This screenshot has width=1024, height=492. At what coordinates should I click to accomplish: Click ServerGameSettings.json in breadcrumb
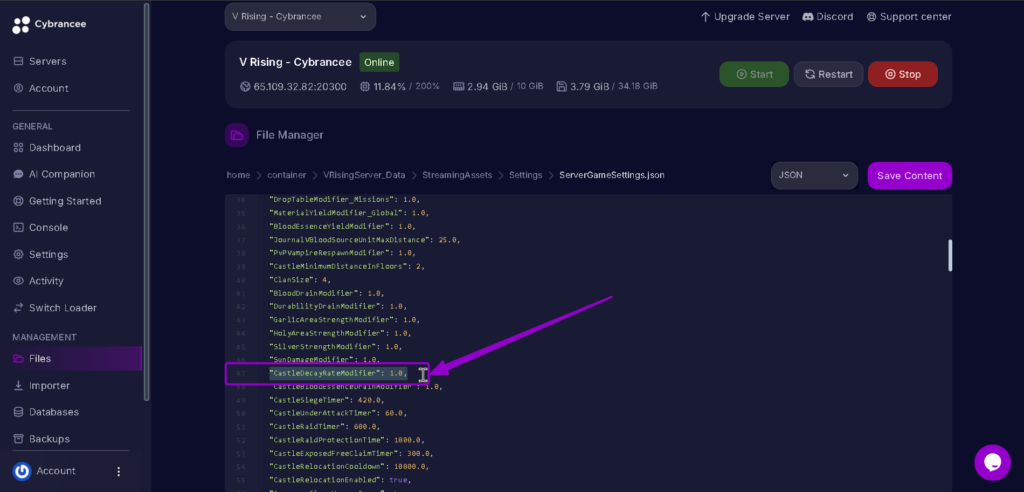click(x=612, y=175)
